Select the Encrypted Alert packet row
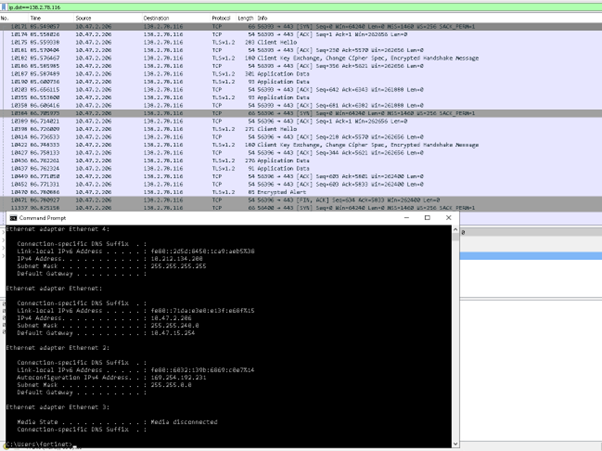 click(x=200, y=192)
